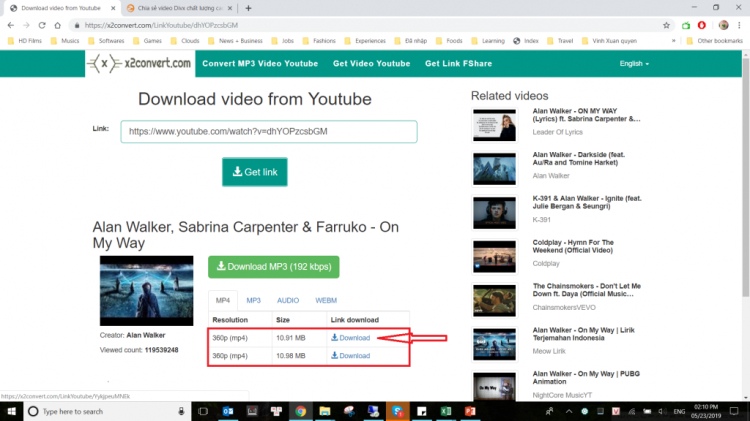Open the Games bookmark folder

pos(148,41)
